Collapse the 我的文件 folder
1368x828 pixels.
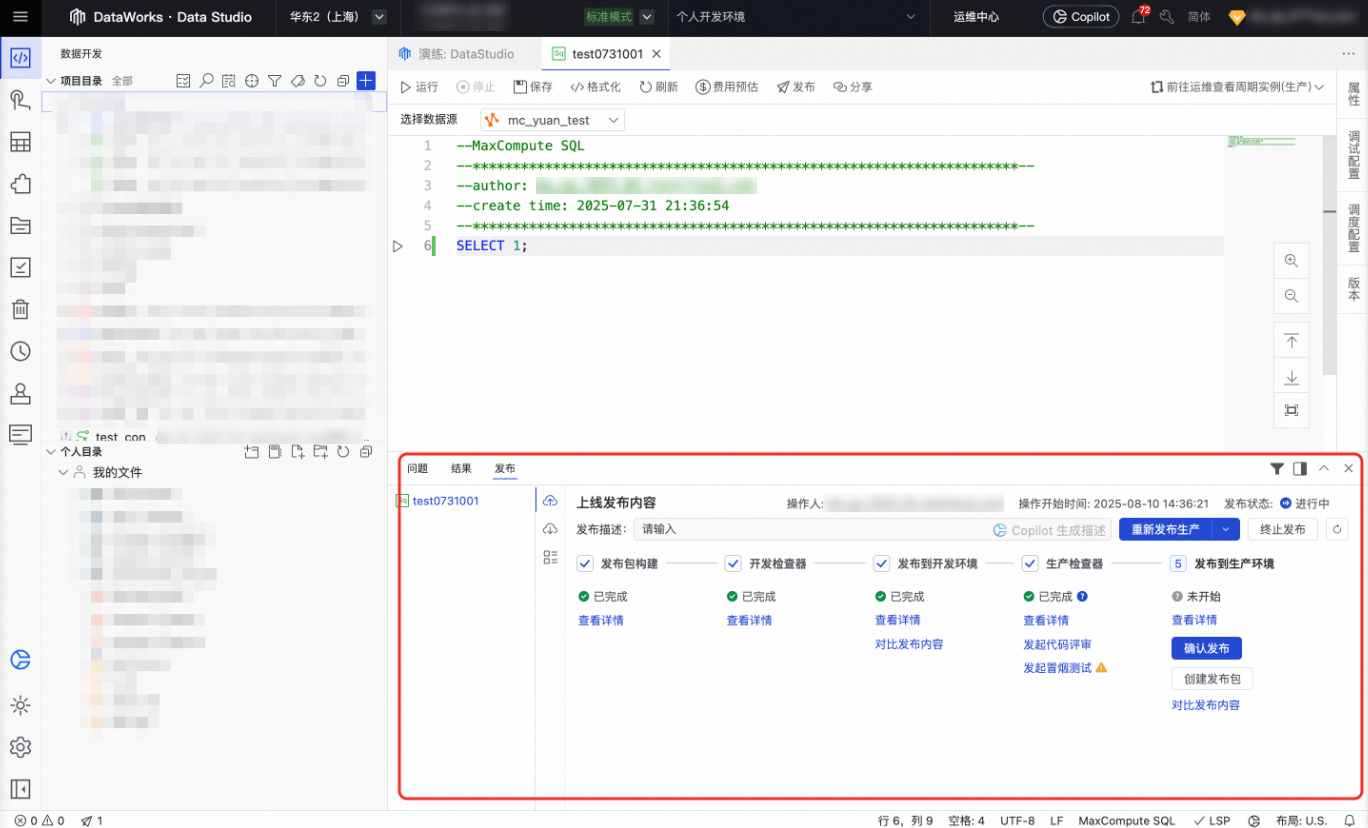63,472
